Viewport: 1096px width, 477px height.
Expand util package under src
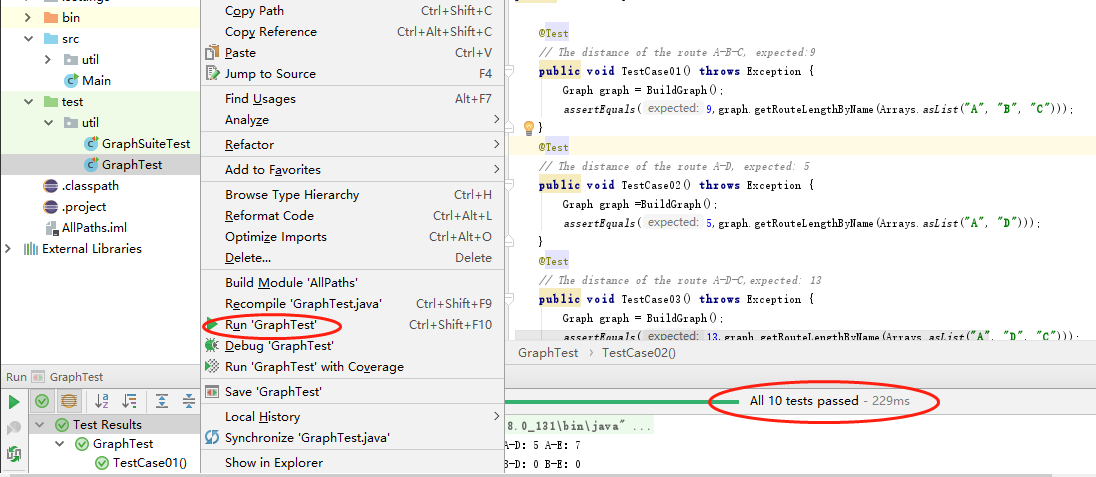tap(48, 59)
